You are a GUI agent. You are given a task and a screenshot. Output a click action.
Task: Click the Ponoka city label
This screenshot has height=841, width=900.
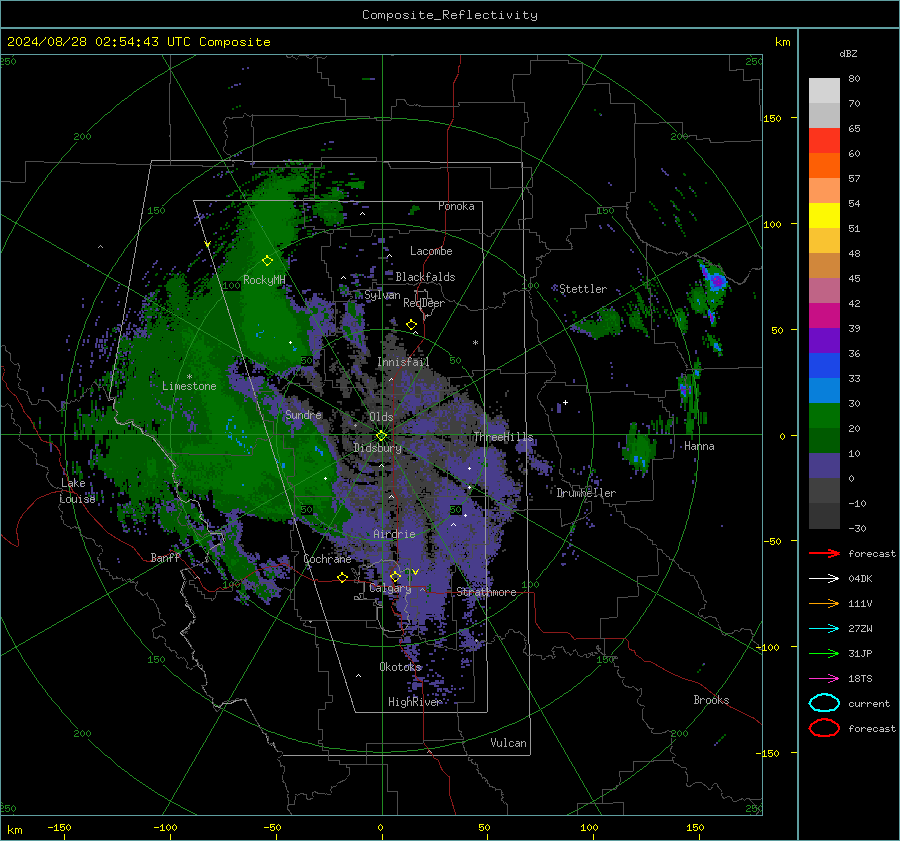click(456, 206)
